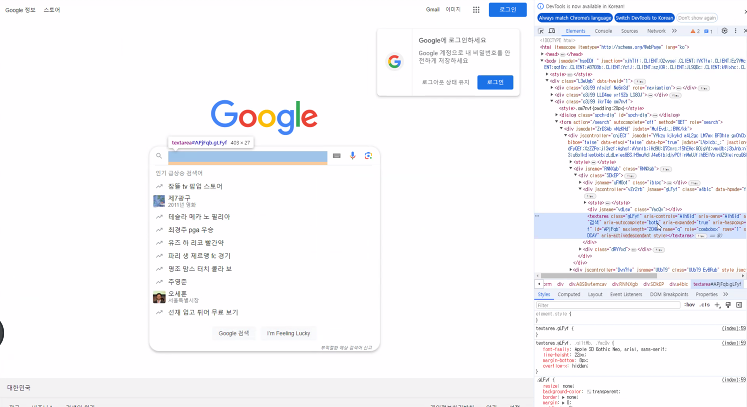Open the DevTools three-dot customize menu
The height and width of the screenshot is (407, 747).
(735, 31)
